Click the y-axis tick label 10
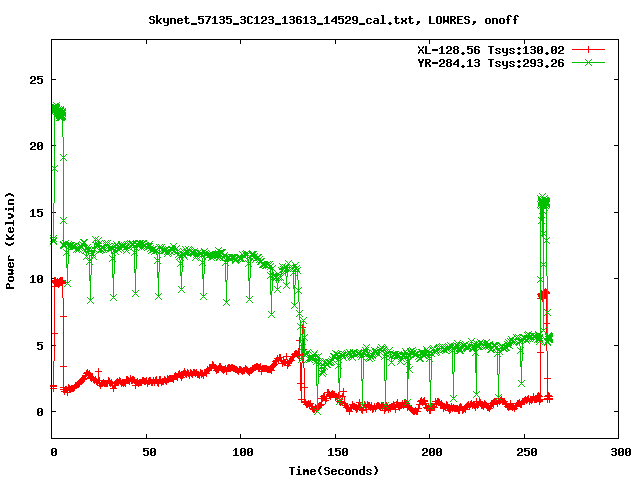 tap(36, 280)
